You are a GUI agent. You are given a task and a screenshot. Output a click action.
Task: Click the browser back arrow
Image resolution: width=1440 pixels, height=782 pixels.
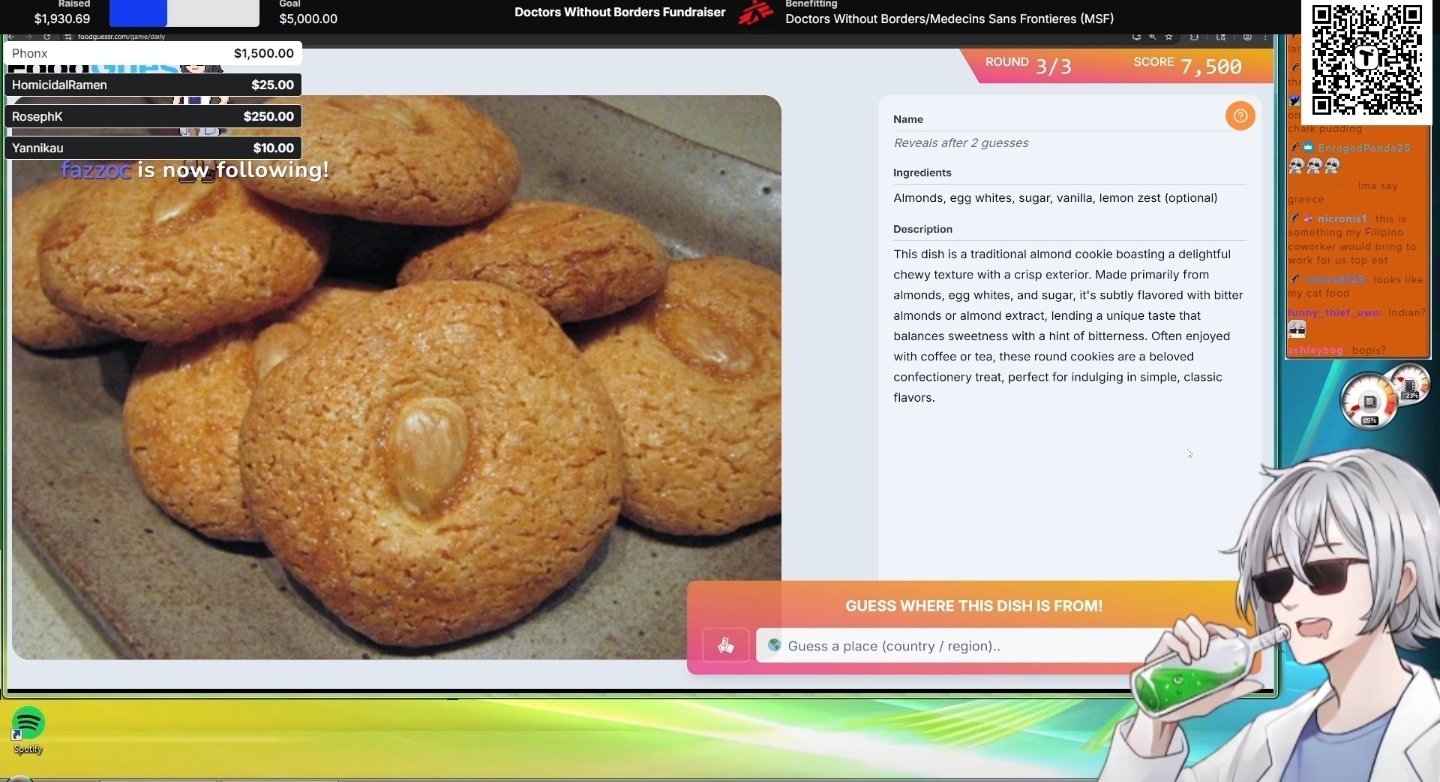click(12, 37)
